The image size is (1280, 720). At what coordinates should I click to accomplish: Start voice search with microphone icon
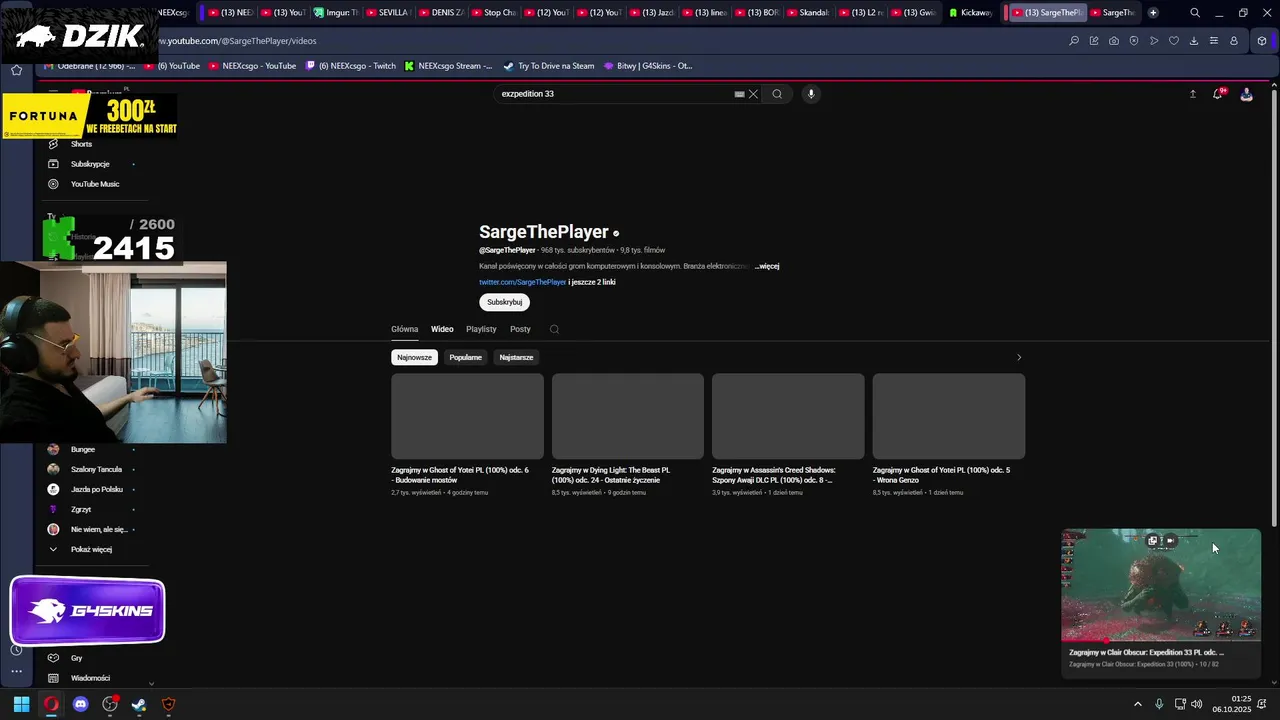811,94
